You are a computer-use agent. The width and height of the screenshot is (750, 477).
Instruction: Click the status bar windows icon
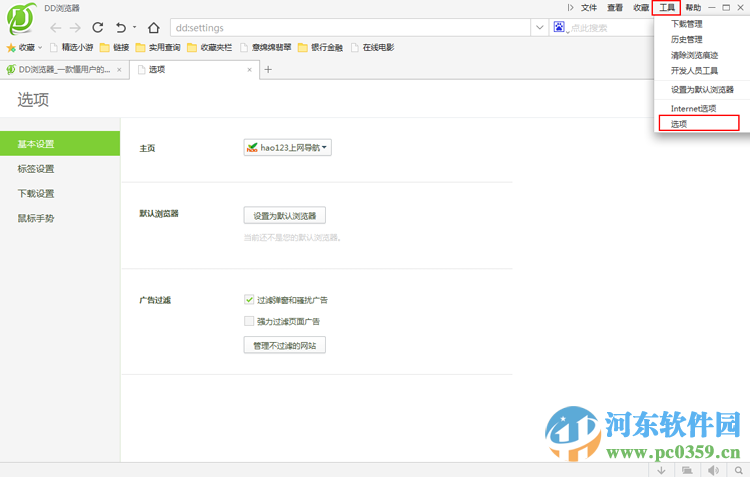(x=687, y=471)
